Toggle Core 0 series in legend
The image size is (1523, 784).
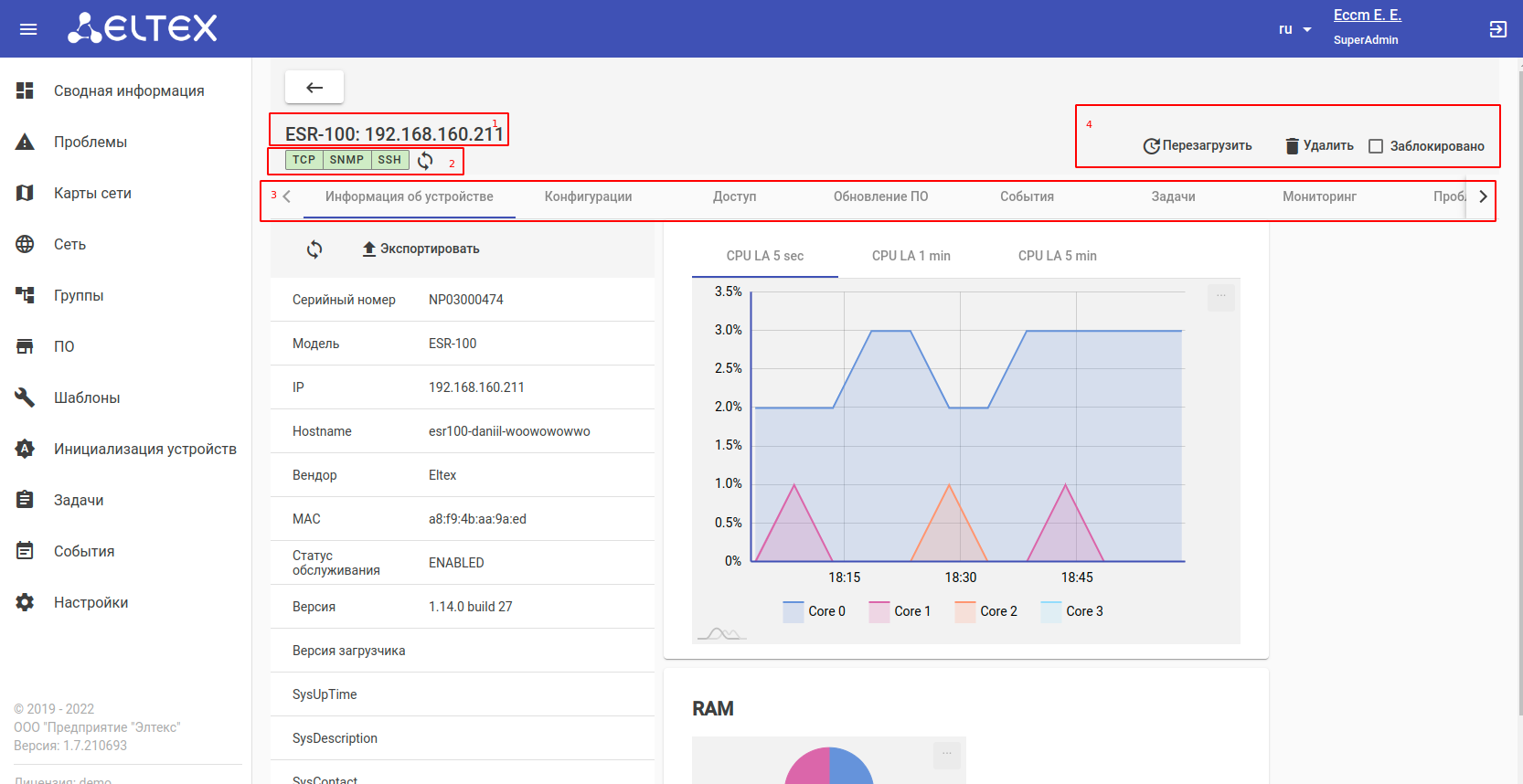pyautogui.click(x=815, y=611)
